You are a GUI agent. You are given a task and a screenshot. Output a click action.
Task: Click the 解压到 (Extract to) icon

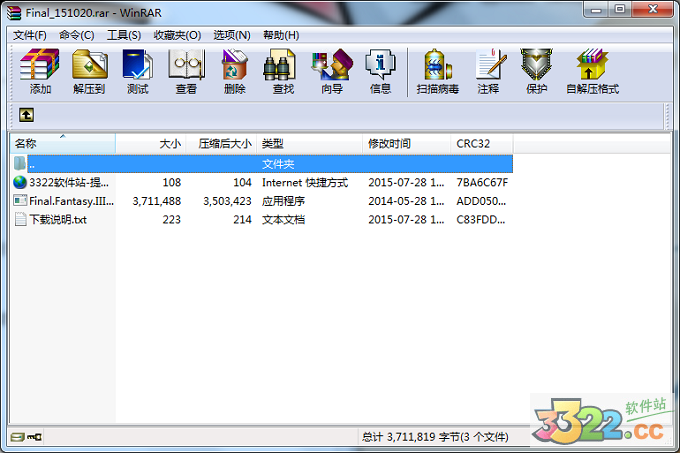point(89,71)
